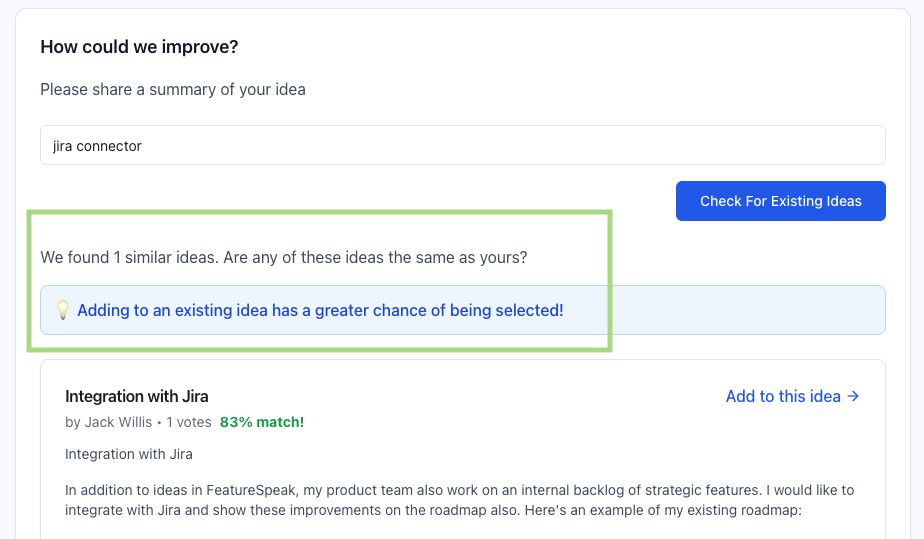Image resolution: width=924 pixels, height=539 pixels.
Task: Click the "Please share a summary of your idea" label
Action: tap(173, 89)
